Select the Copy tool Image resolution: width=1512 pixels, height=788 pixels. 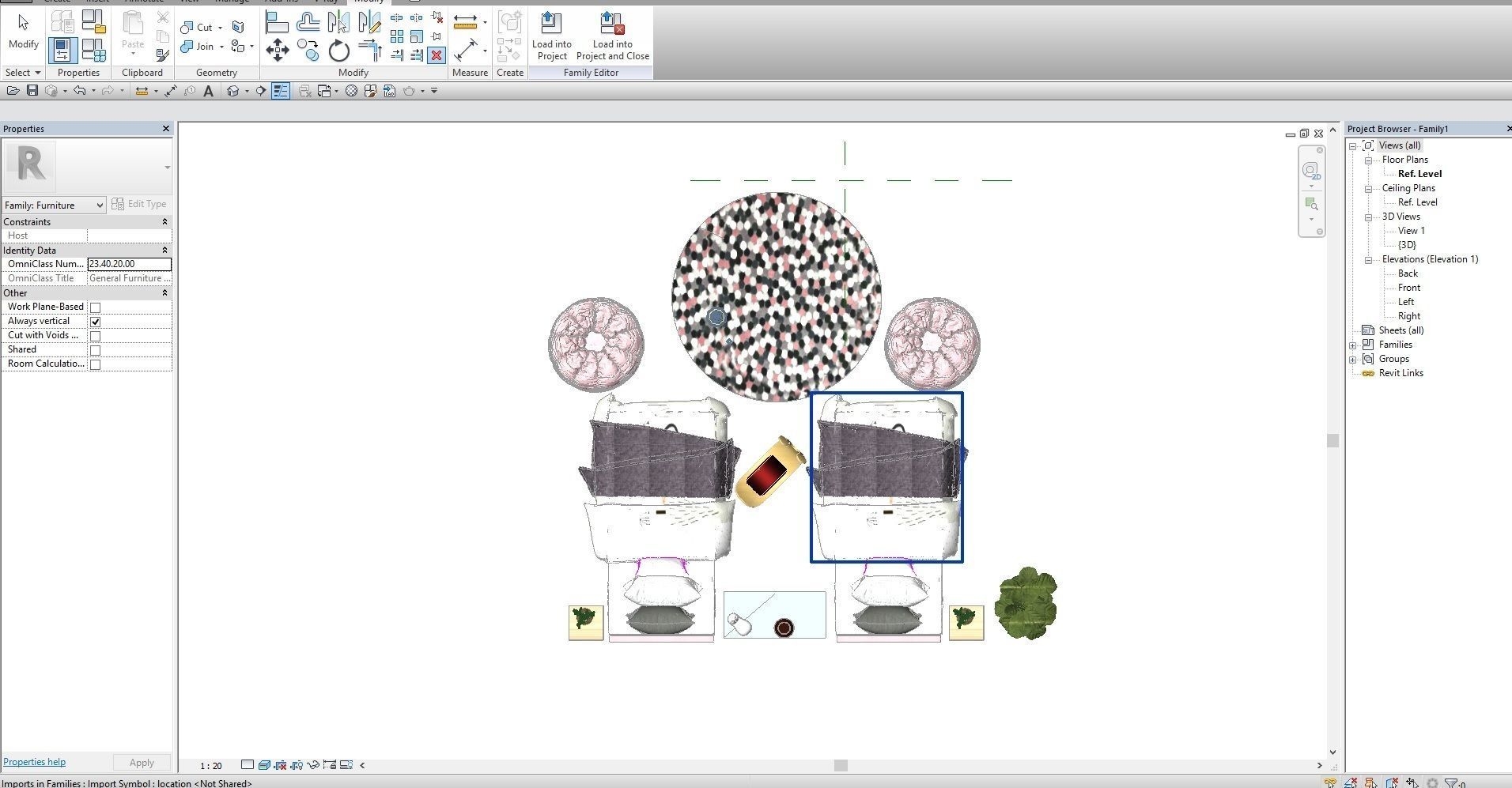(308, 50)
